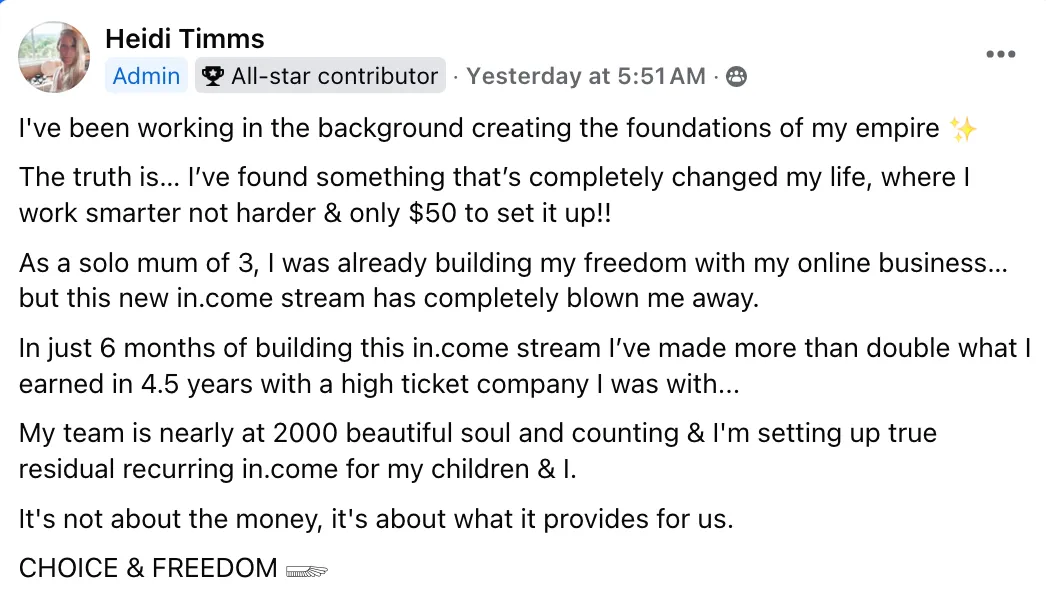Click the '$50 to set it up' text
This screenshot has height=592, width=1046.
pyautogui.click(x=510, y=214)
